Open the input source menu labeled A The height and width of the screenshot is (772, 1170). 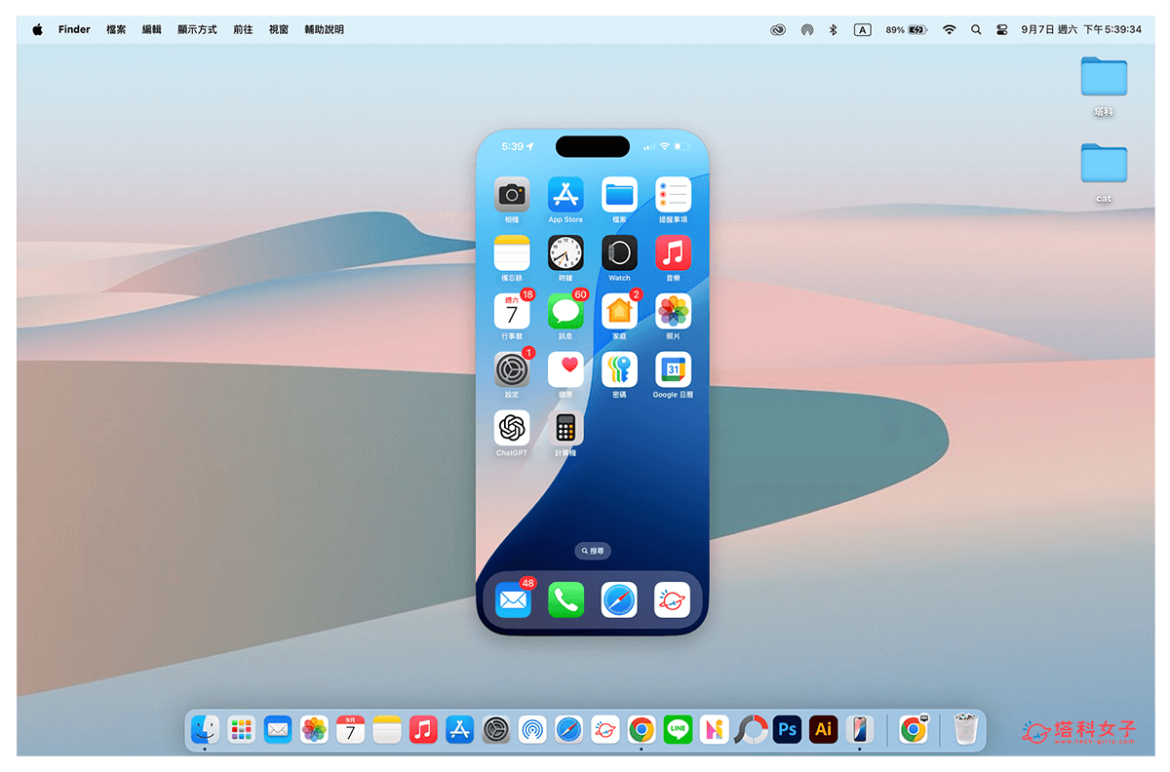coord(862,29)
